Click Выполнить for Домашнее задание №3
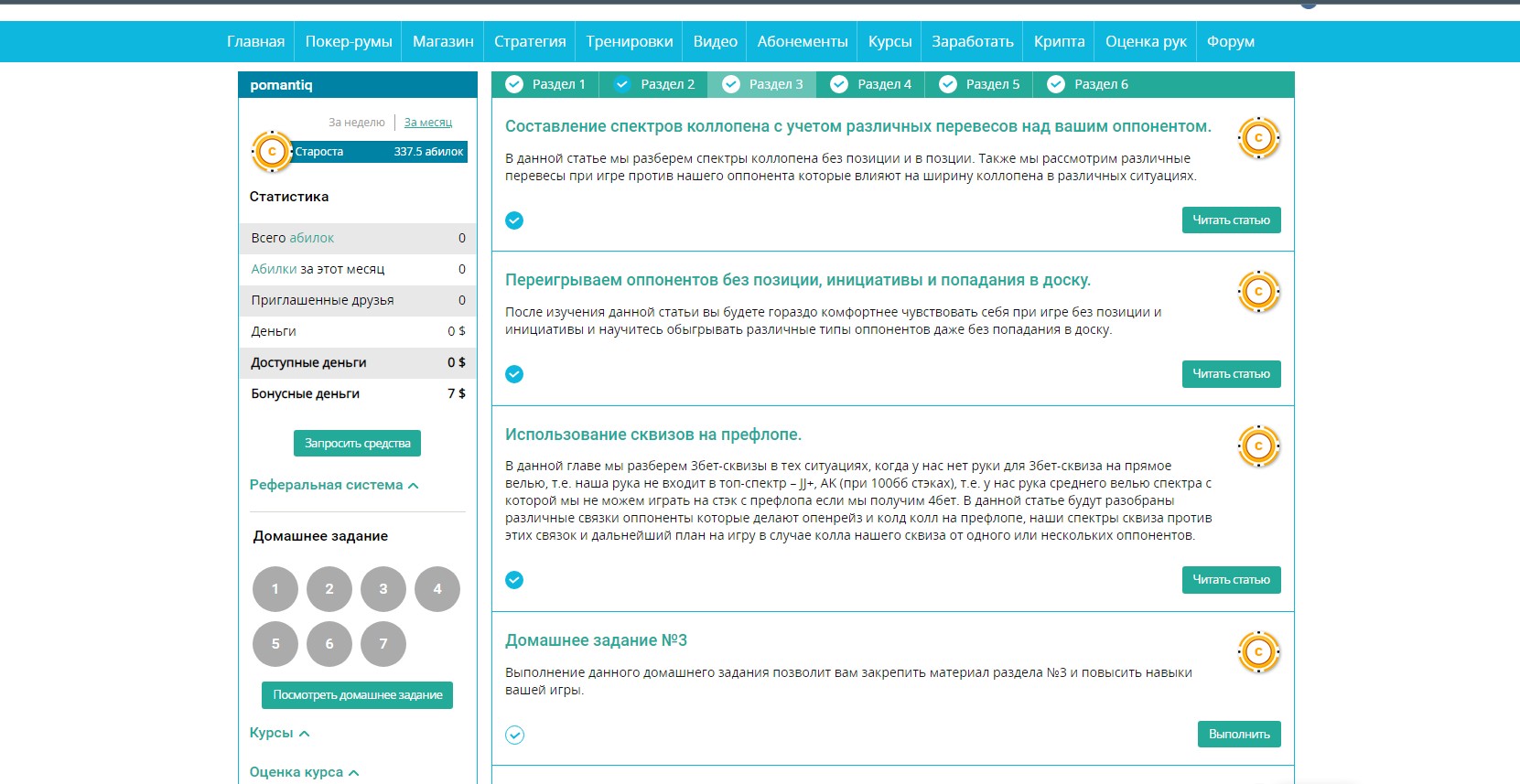The image size is (1520, 784). (1239, 734)
